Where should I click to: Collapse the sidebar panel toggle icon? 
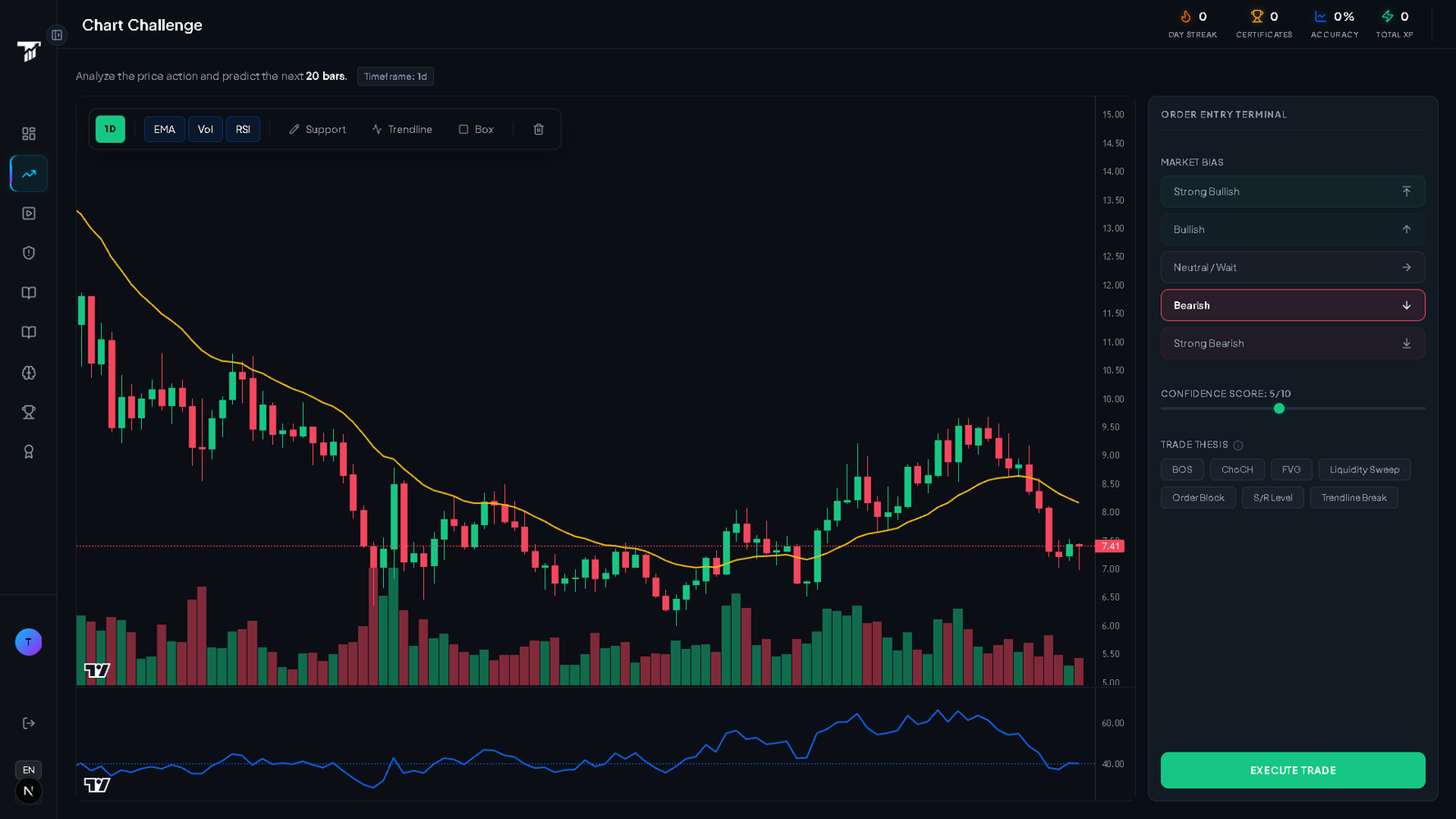click(56, 35)
